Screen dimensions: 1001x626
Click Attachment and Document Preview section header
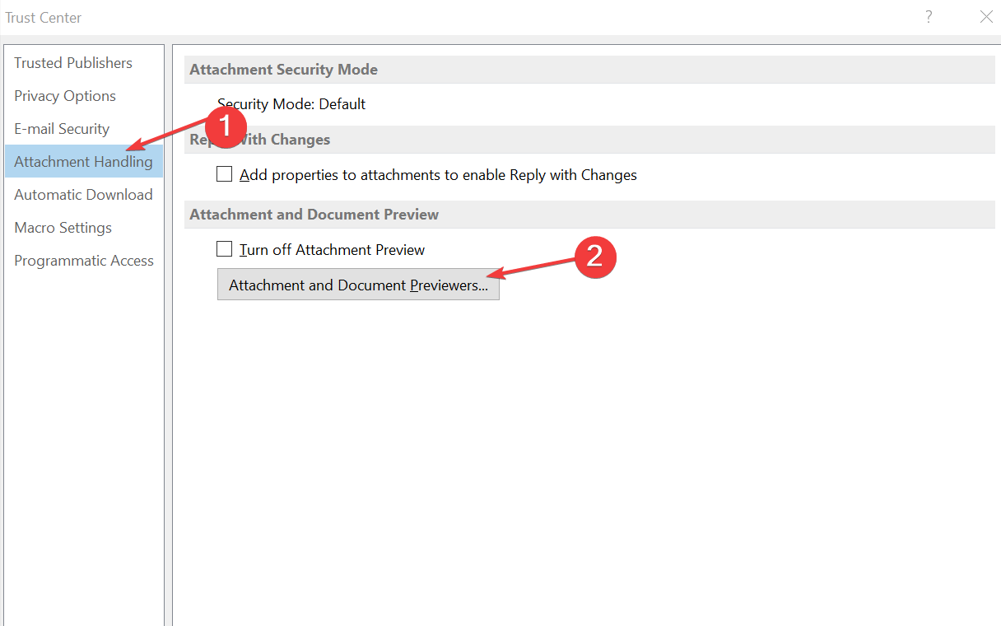tap(589, 214)
